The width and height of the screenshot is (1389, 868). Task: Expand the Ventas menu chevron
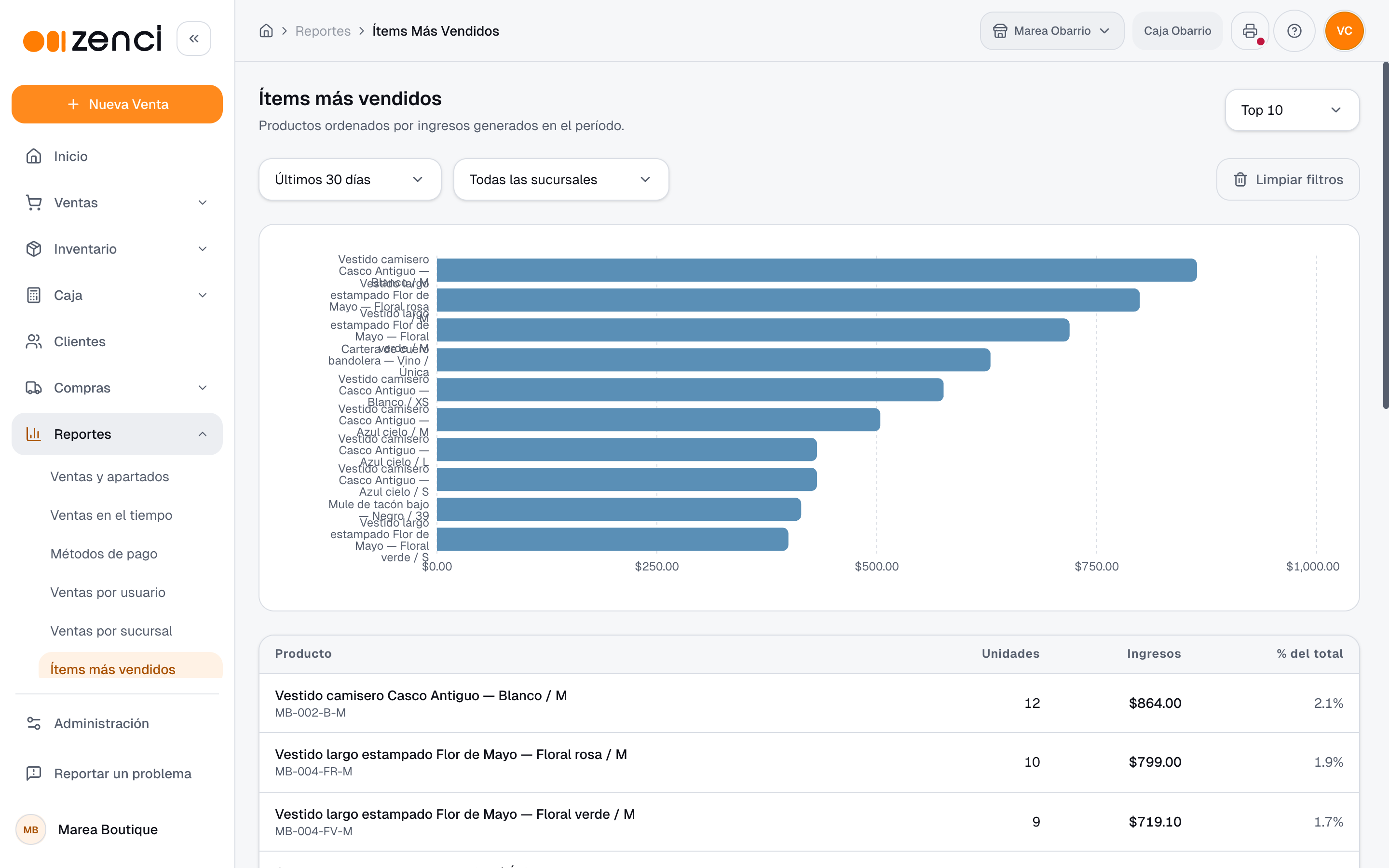pyautogui.click(x=203, y=203)
